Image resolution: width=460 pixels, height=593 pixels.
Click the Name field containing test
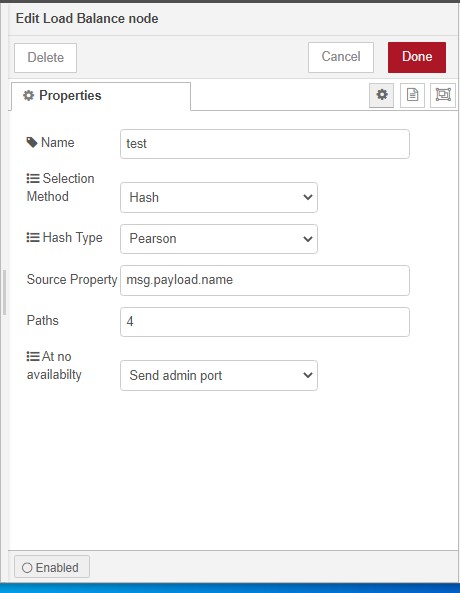tap(265, 144)
